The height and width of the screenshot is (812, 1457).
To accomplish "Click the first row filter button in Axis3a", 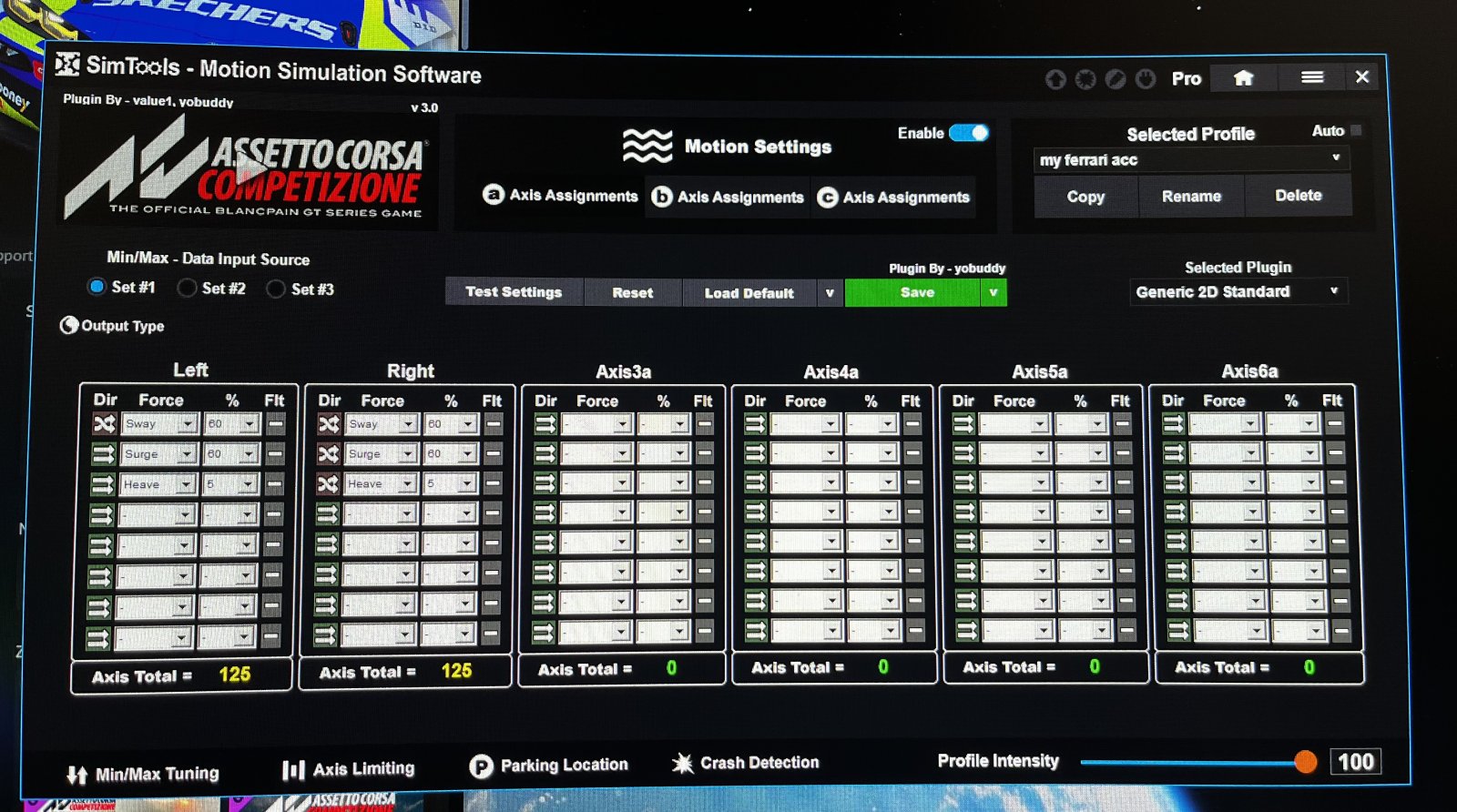I will click(704, 424).
